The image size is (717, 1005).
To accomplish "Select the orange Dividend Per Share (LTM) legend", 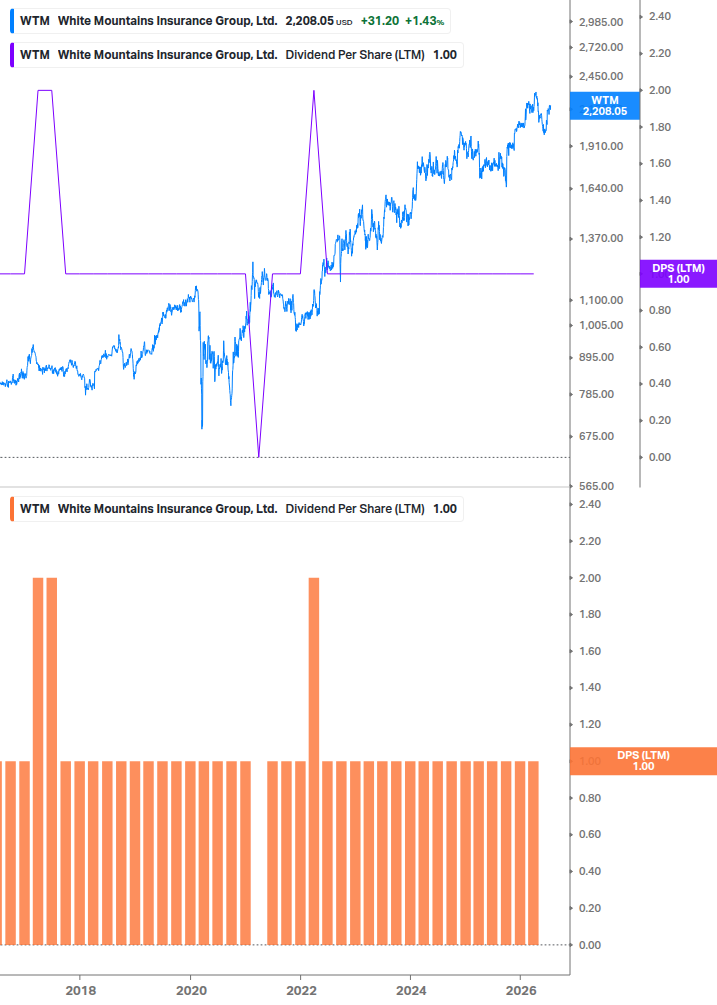I will click(236, 509).
